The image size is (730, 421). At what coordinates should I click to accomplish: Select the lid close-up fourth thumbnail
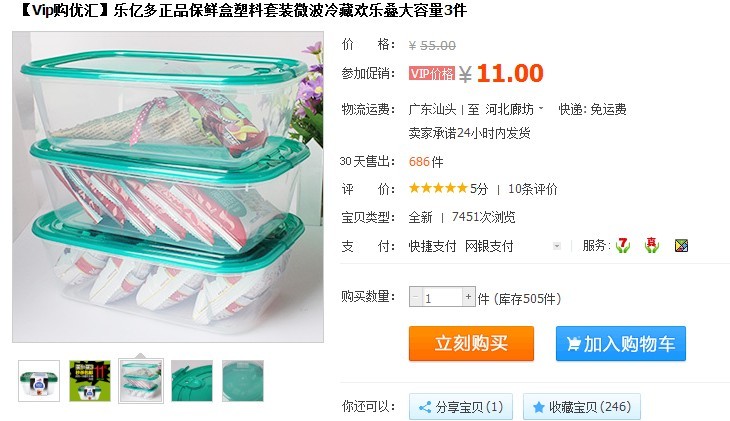[192, 380]
